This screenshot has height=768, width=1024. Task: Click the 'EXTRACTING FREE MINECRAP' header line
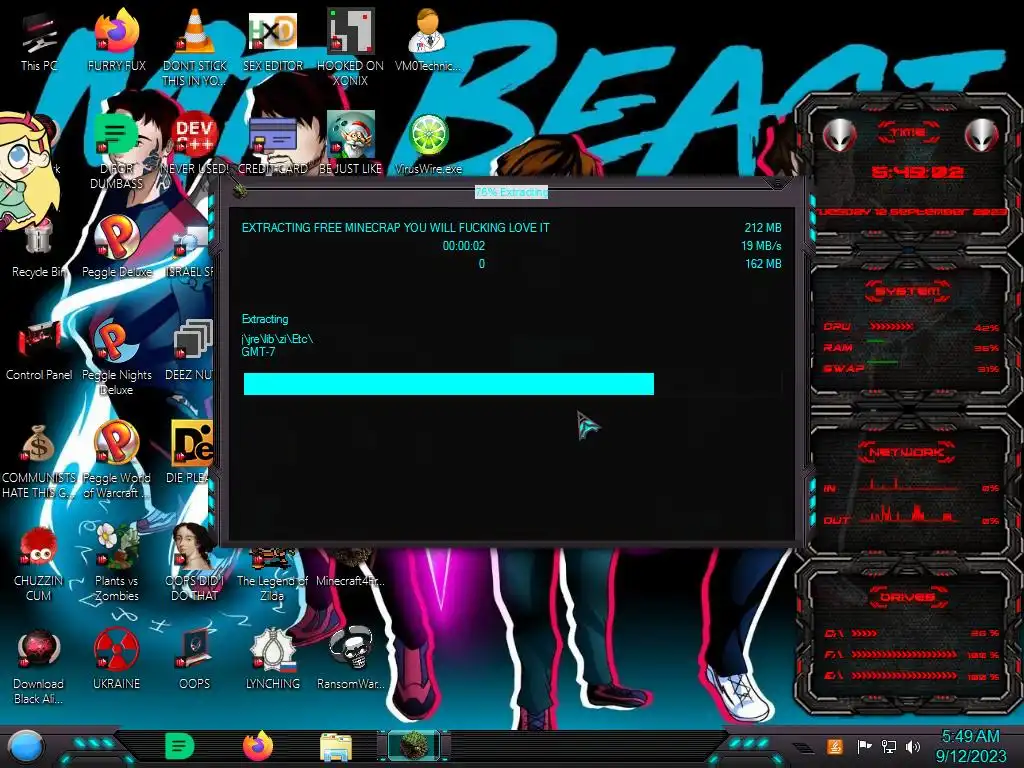click(x=396, y=228)
